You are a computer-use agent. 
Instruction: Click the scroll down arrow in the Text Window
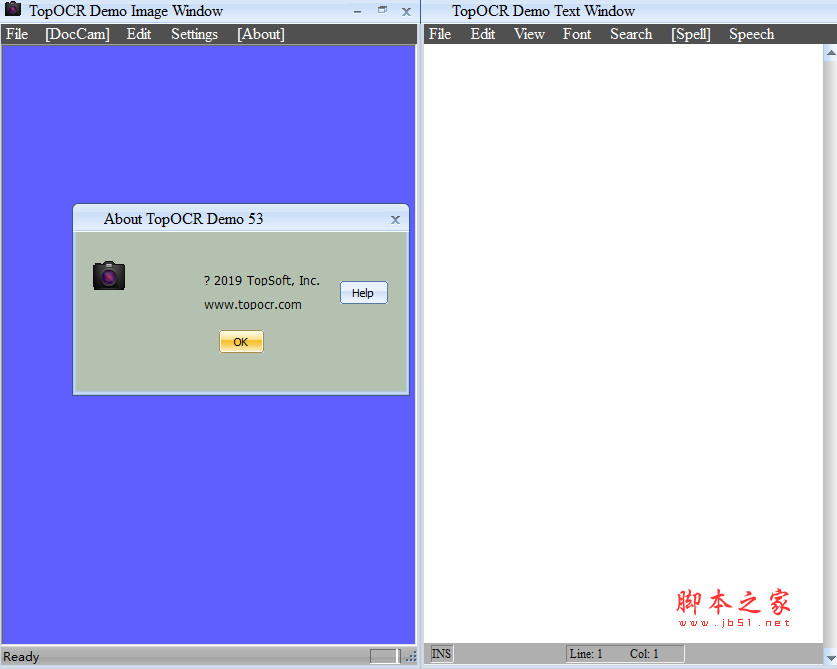click(x=831, y=657)
